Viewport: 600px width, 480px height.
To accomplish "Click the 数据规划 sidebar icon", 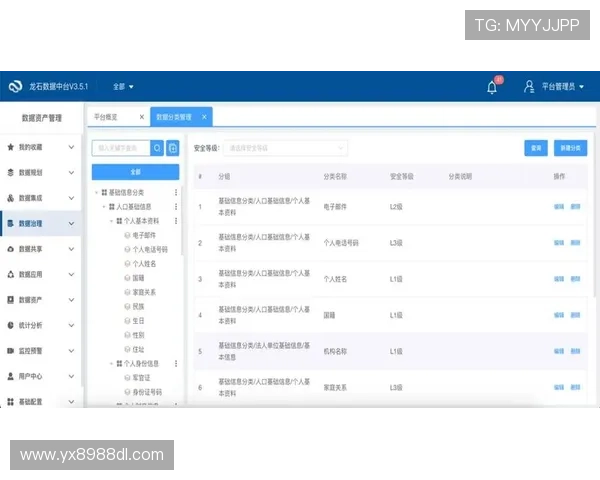I will coord(11,173).
